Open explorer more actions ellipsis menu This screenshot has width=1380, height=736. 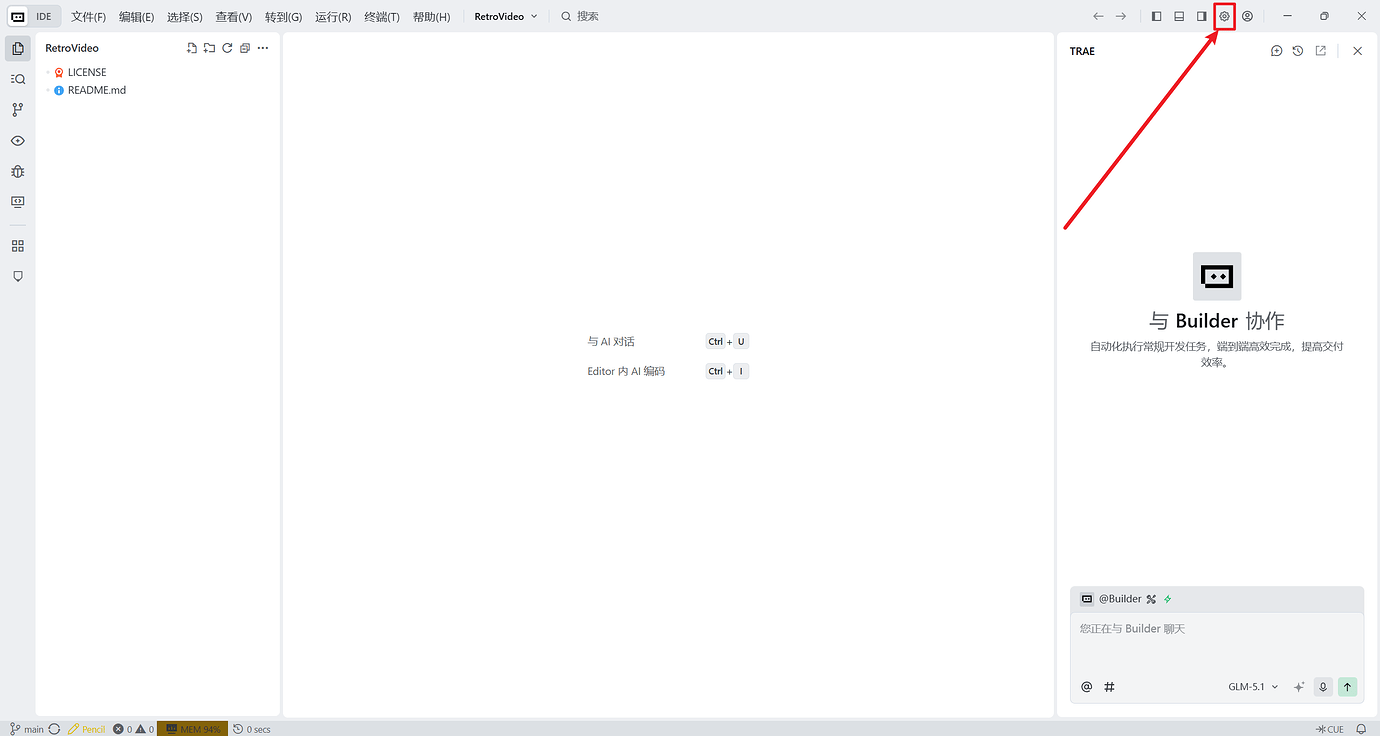(263, 48)
